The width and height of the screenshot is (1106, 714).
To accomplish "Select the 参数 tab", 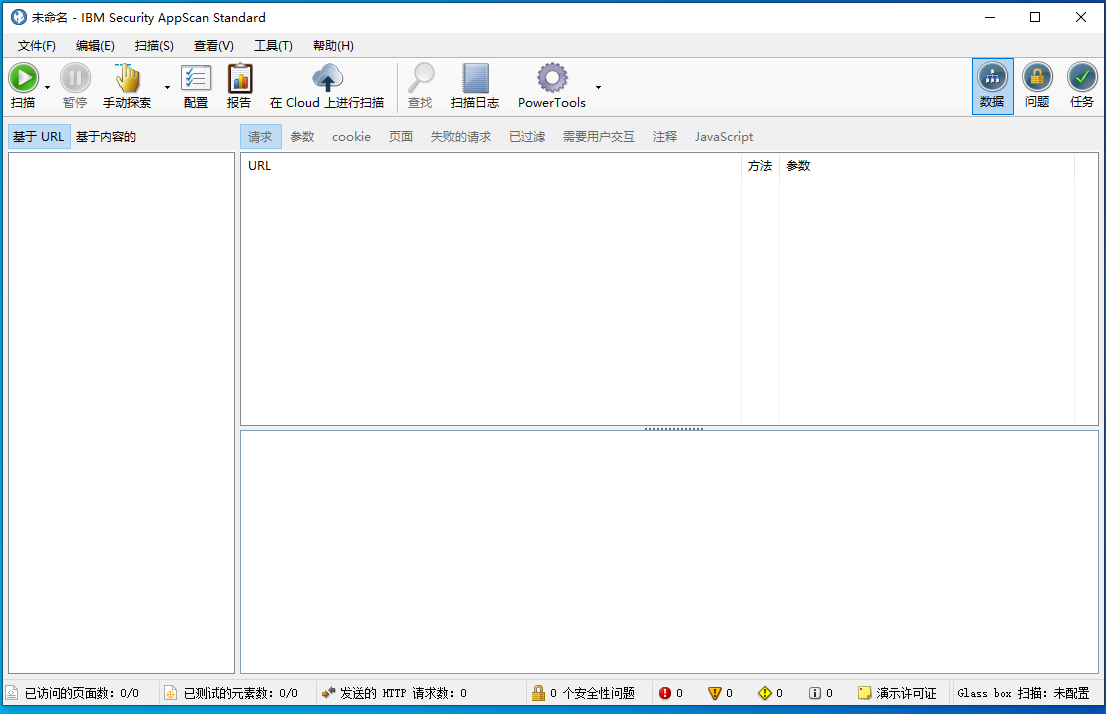I will (302, 137).
